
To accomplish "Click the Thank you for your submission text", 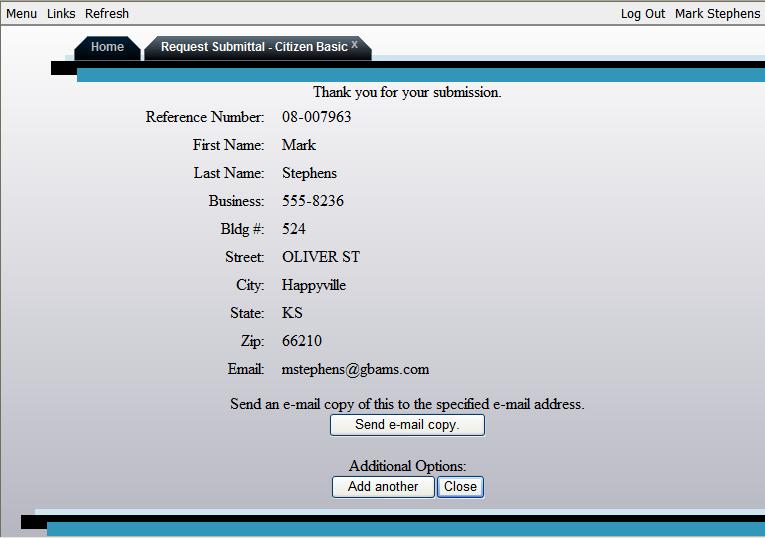I will (x=407, y=92).
